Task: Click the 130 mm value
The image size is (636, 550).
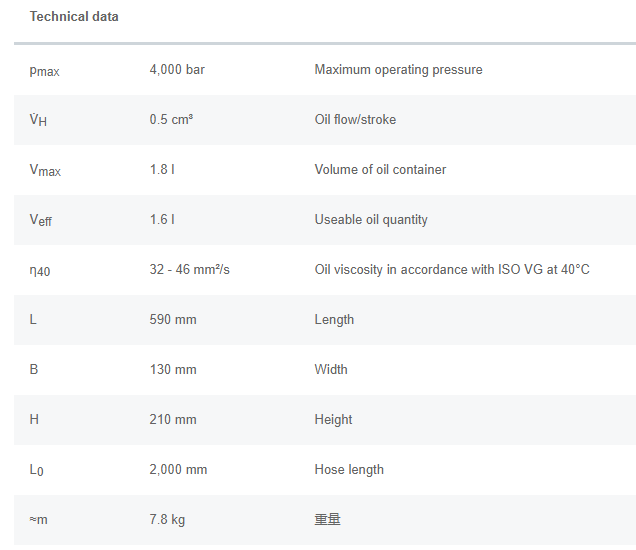Action: click(173, 370)
